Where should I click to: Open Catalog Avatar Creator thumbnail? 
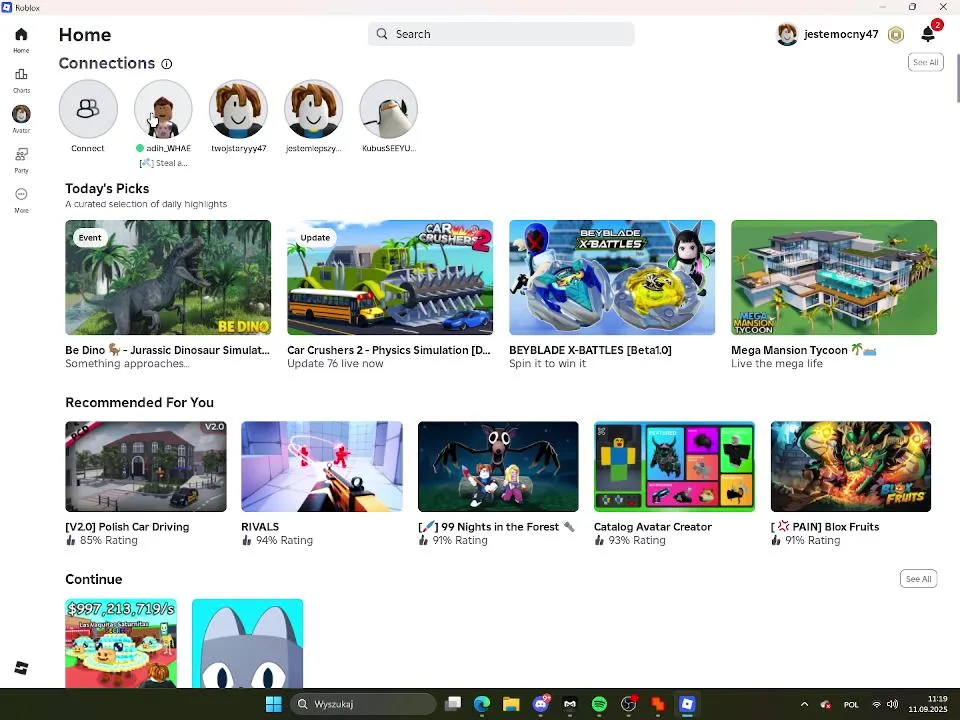tap(674, 467)
